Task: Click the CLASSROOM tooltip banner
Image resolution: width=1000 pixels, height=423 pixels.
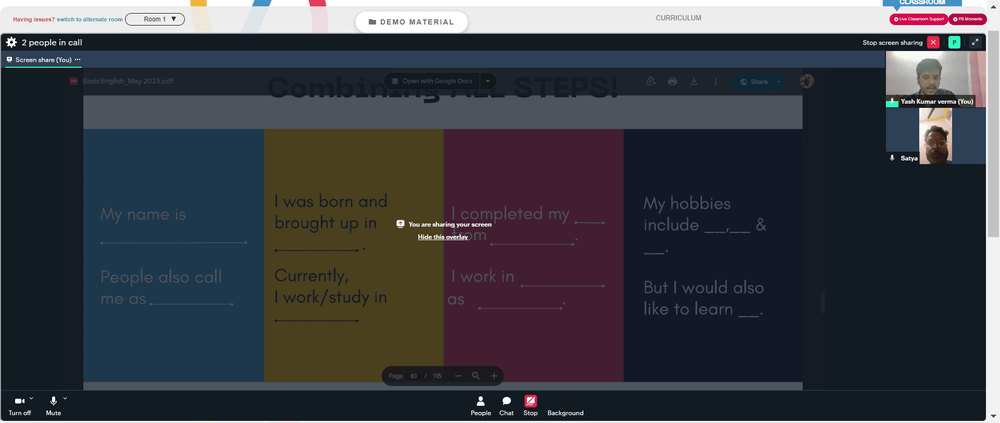Action: (x=922, y=3)
